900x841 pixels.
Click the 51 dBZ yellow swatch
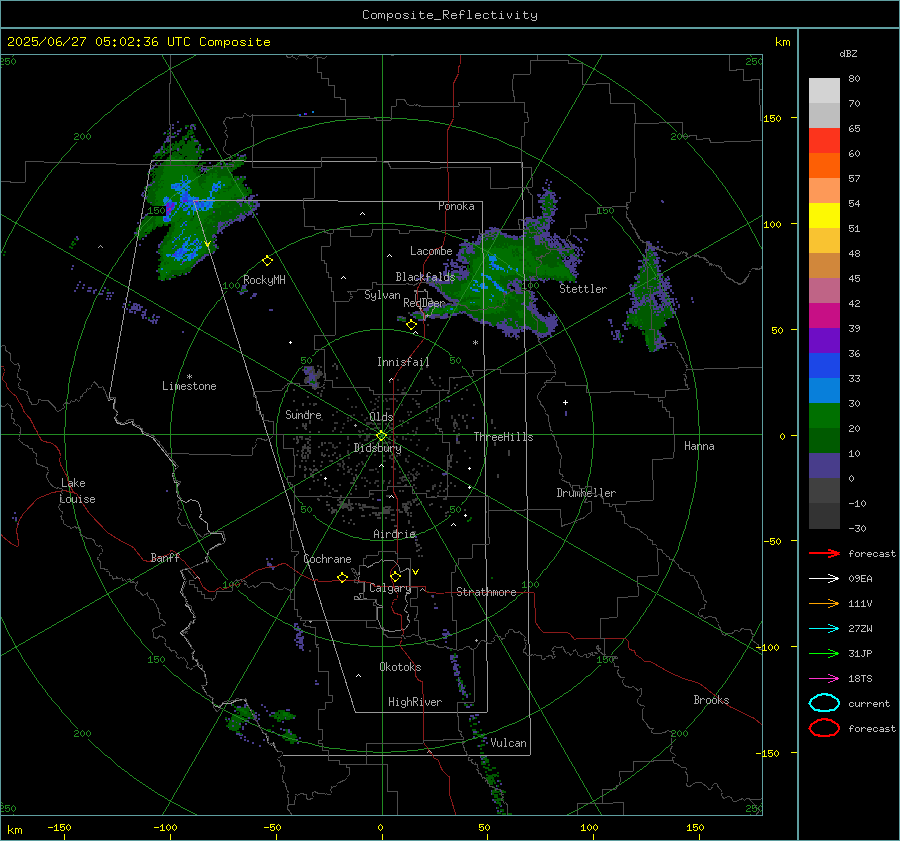(x=824, y=216)
